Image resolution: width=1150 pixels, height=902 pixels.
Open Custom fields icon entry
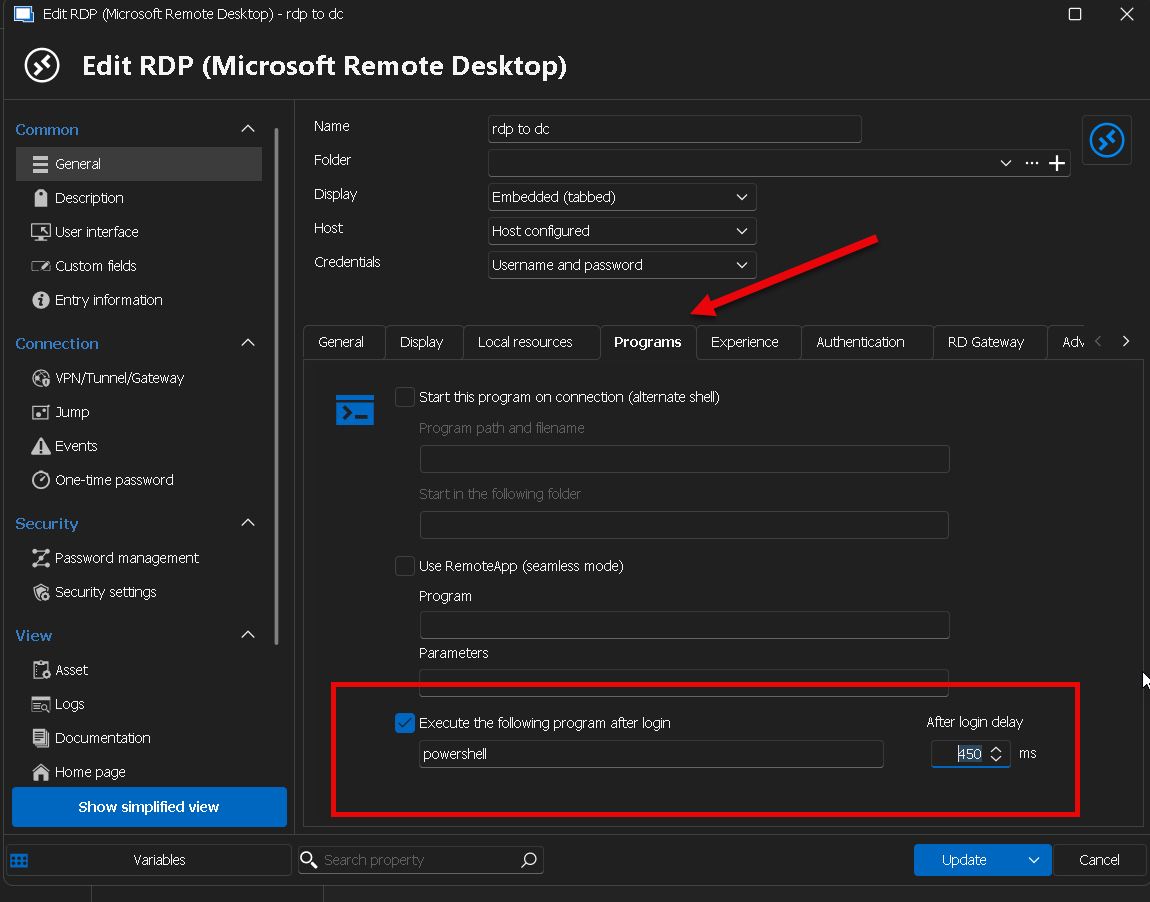(40, 265)
